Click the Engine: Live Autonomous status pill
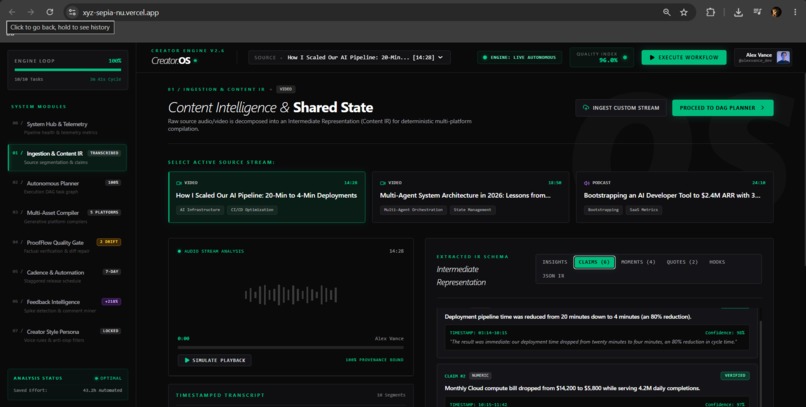The height and width of the screenshot is (407, 806). pyautogui.click(x=520, y=58)
